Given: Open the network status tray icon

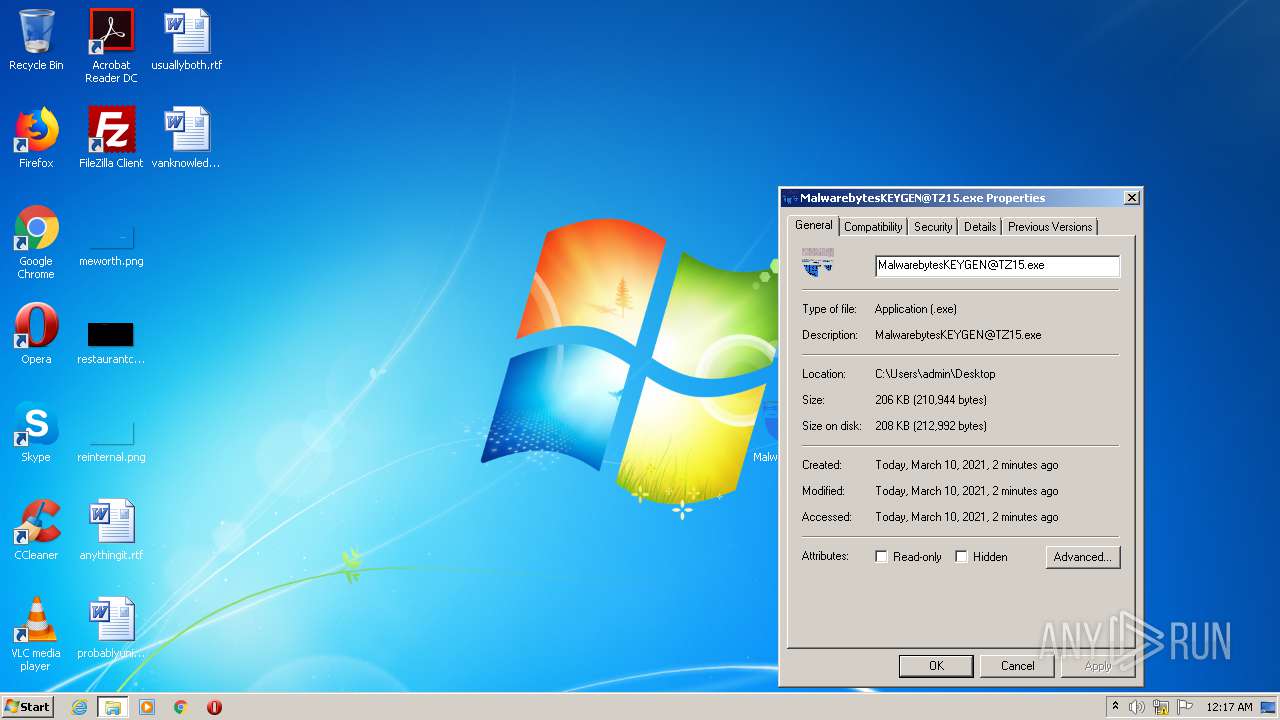Looking at the screenshot, I should tap(1161, 707).
